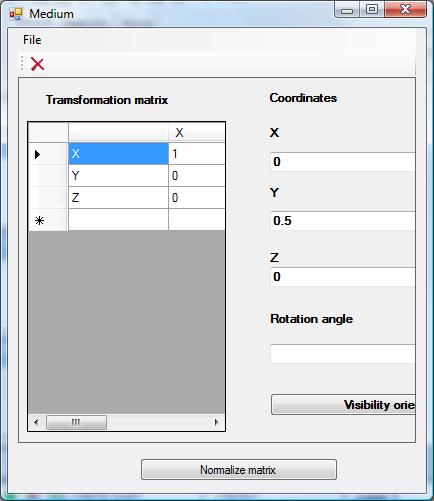Select the cell containing value 1
Image resolution: width=434 pixels, height=501 pixels.
(x=197, y=154)
